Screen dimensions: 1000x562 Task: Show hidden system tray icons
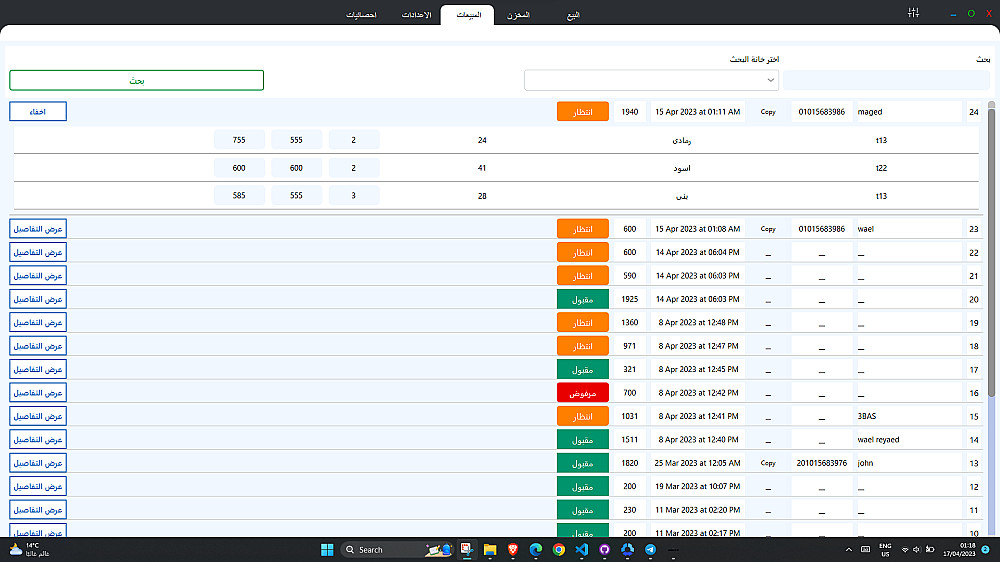coord(849,550)
